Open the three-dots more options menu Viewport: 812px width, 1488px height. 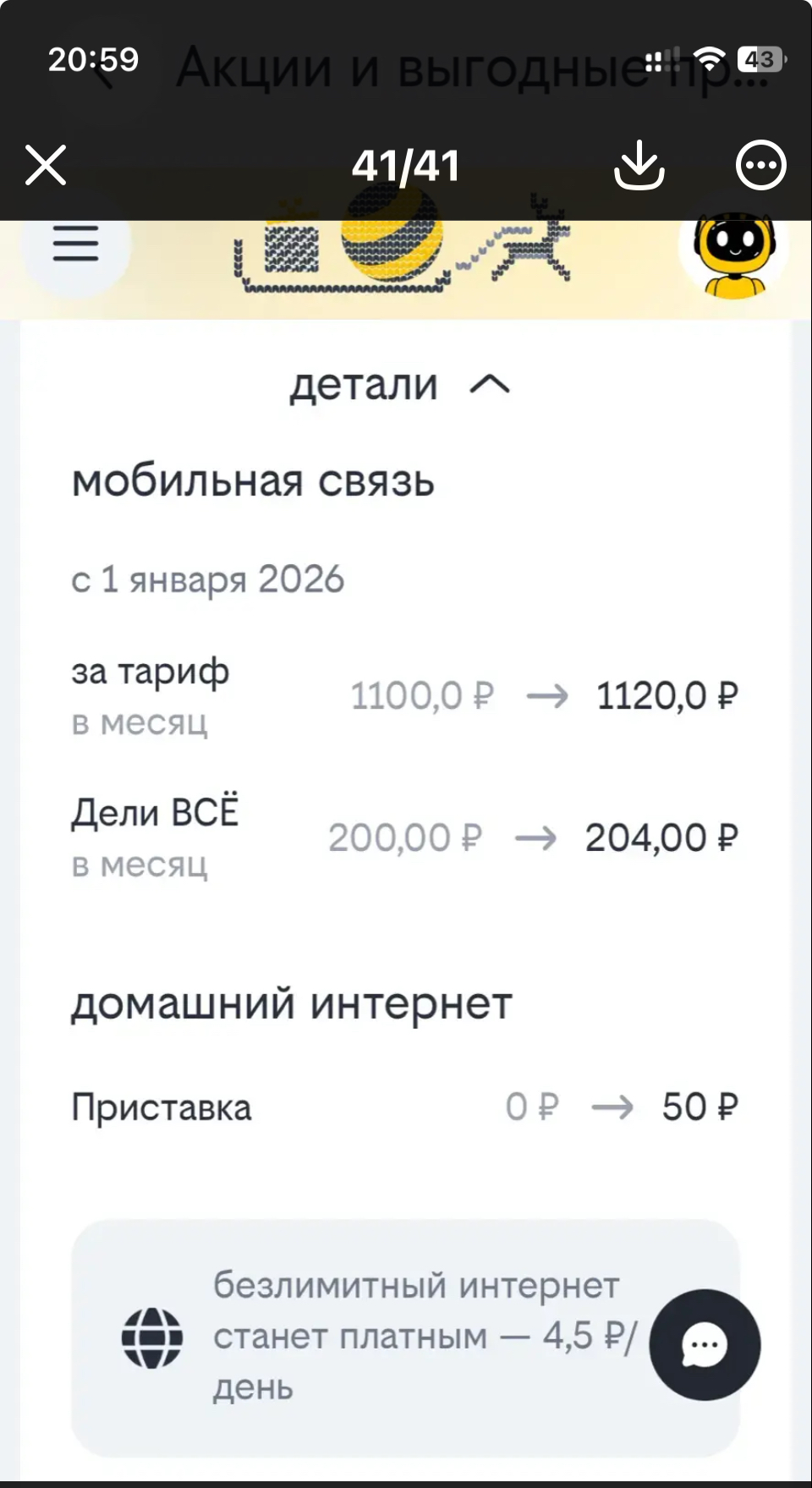(x=760, y=165)
